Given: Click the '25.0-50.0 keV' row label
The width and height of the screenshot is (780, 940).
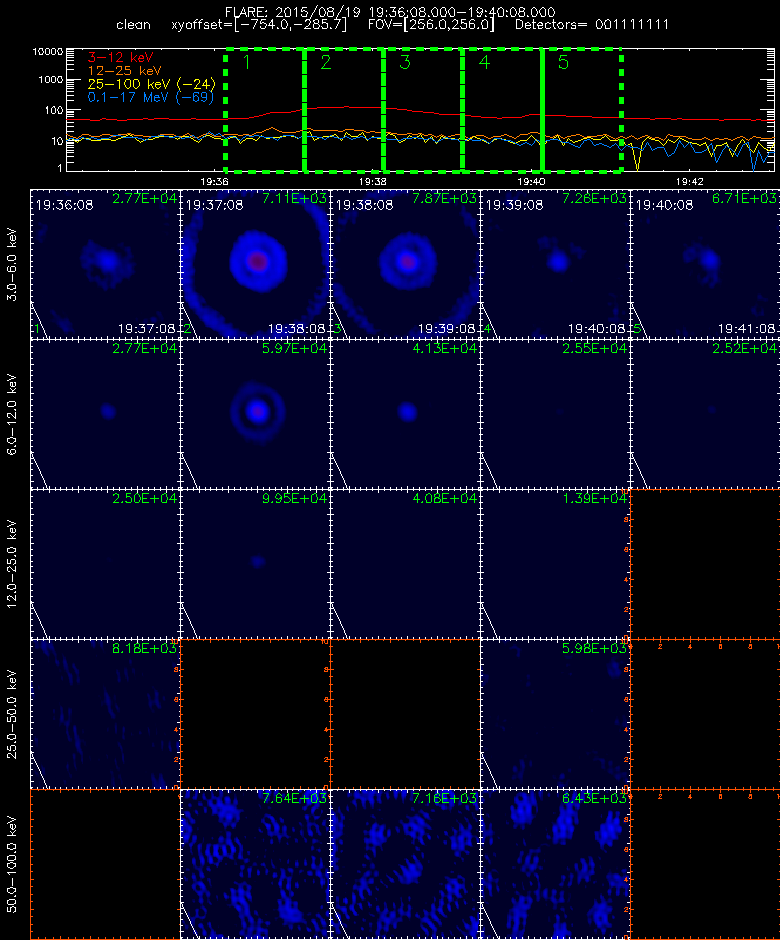Looking at the screenshot, I should click(x=13, y=714).
